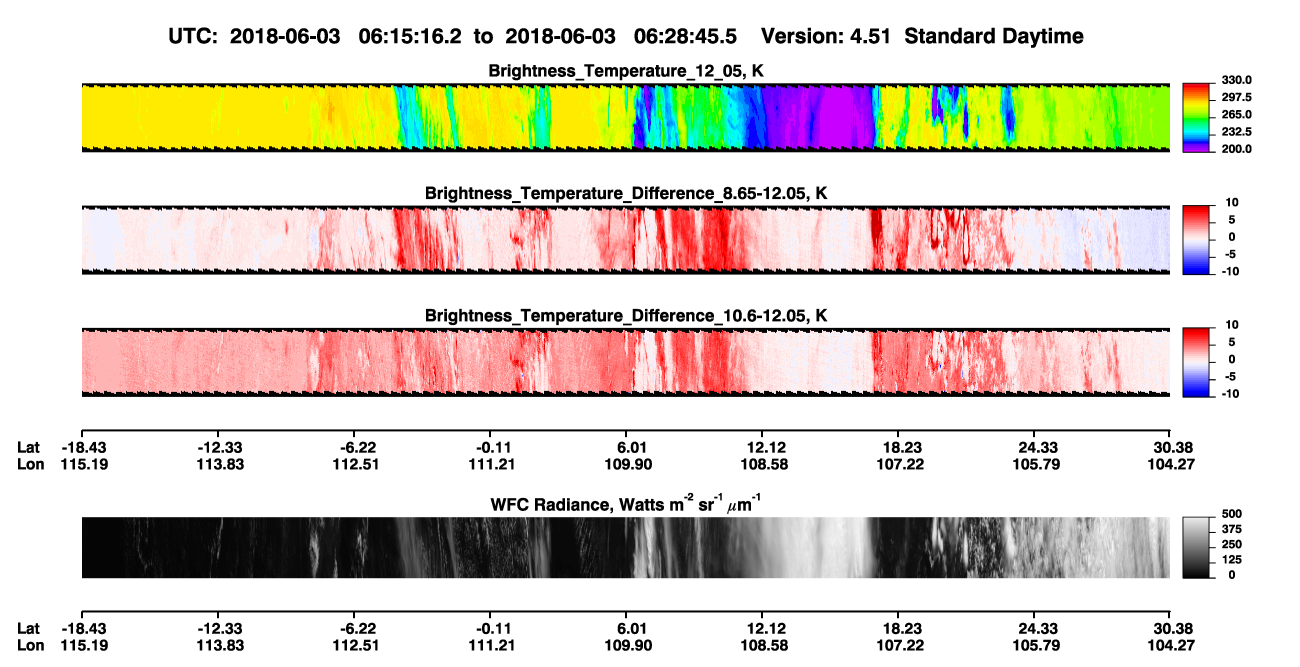Click the Brightness_Temperature_12_05 rainbow colorbar

pyautogui.click(x=1195, y=118)
